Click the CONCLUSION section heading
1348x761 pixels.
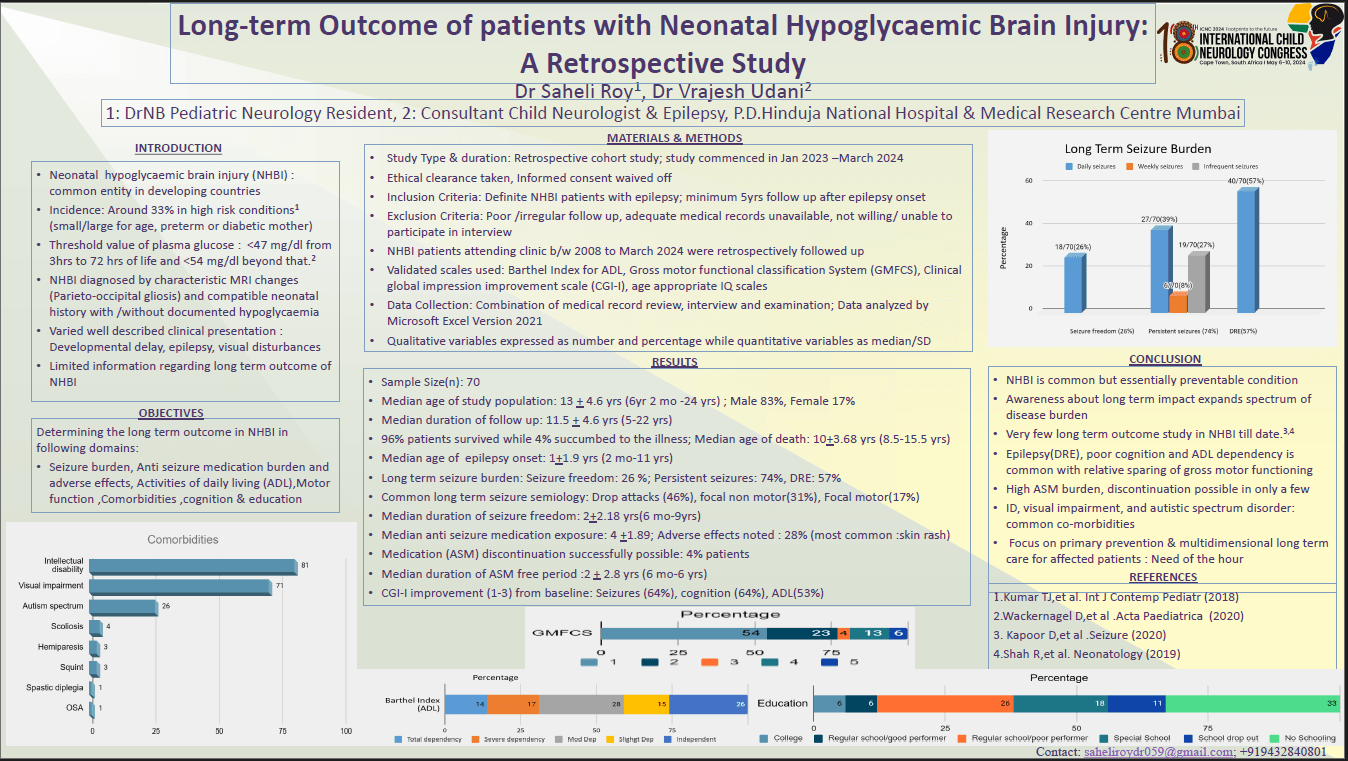point(1165,359)
